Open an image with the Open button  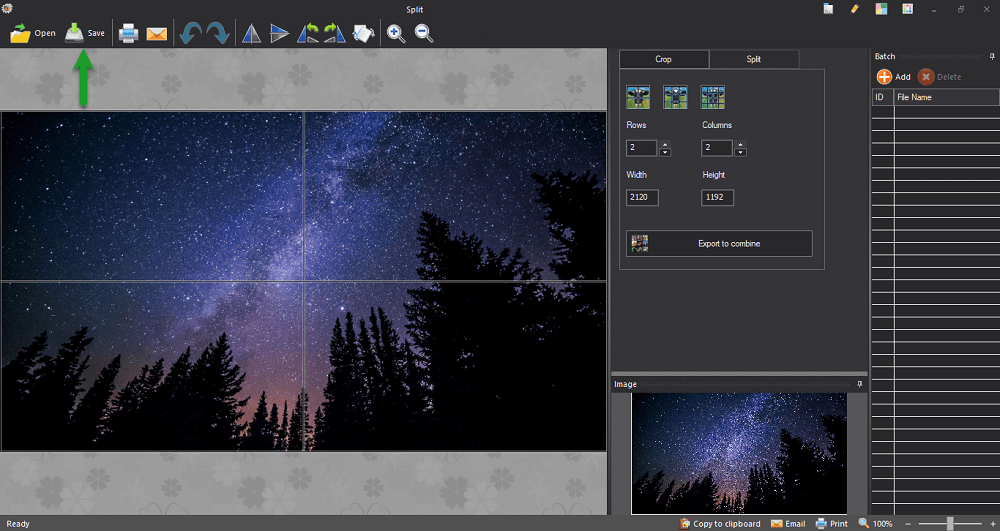33,33
